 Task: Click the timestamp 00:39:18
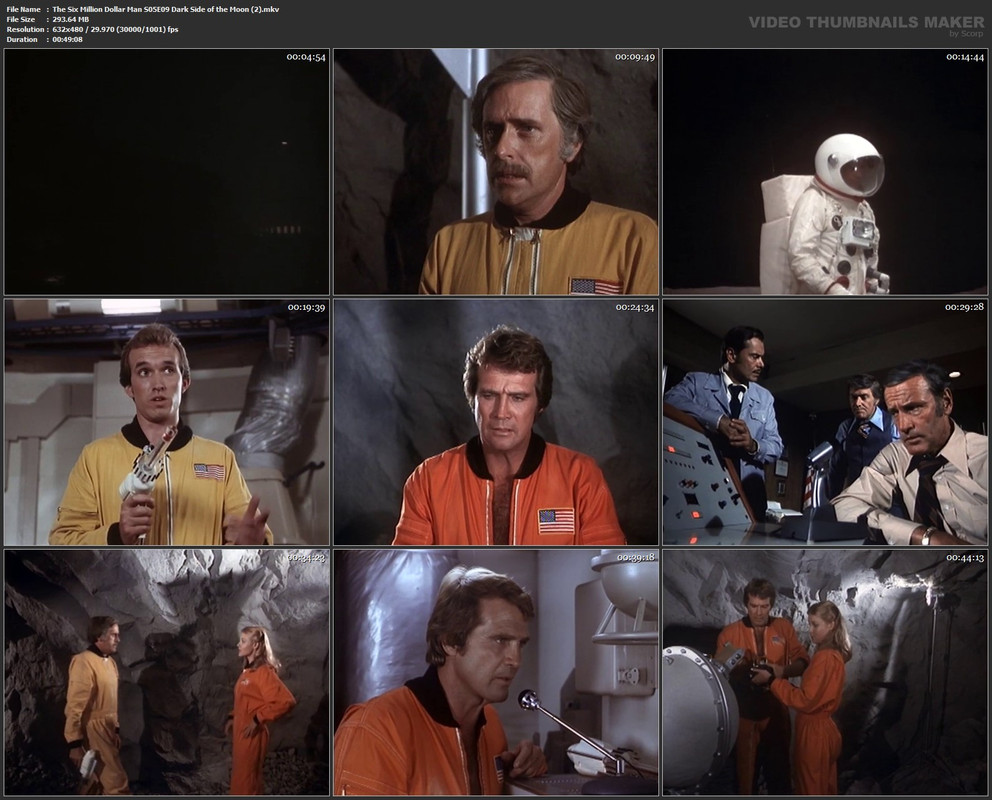pyautogui.click(x=635, y=558)
